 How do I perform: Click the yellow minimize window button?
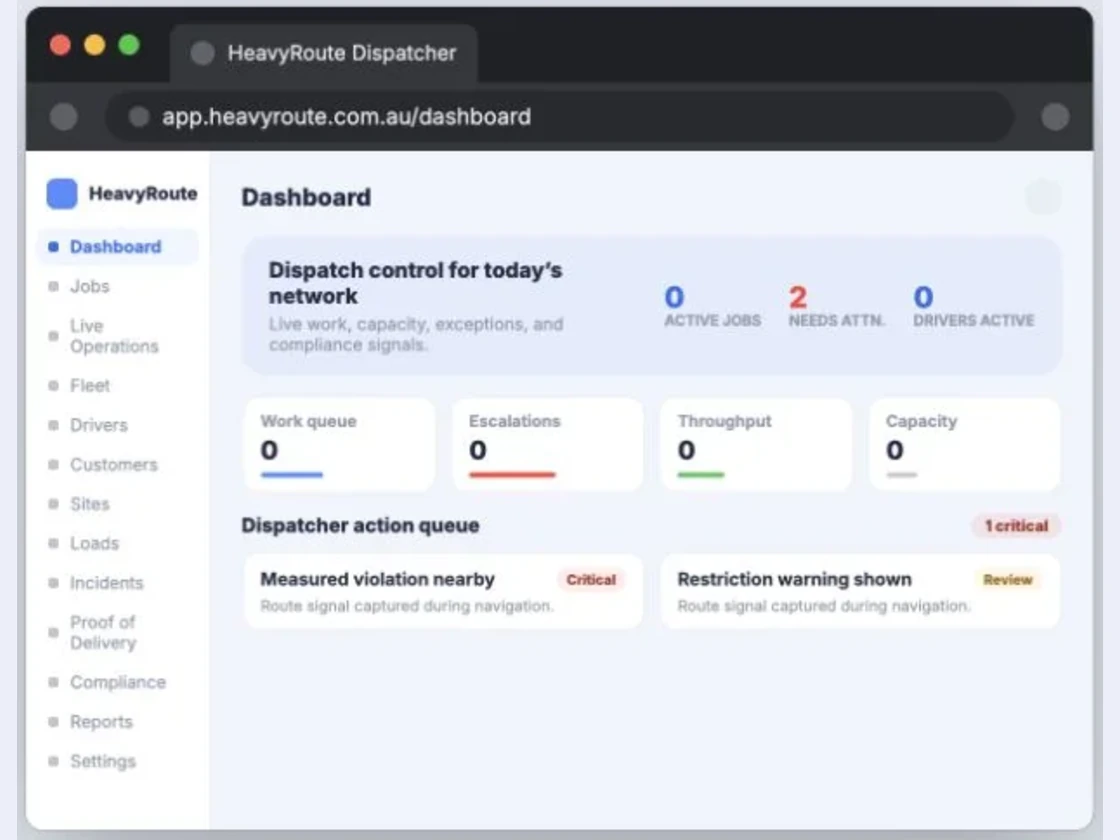pos(95,45)
